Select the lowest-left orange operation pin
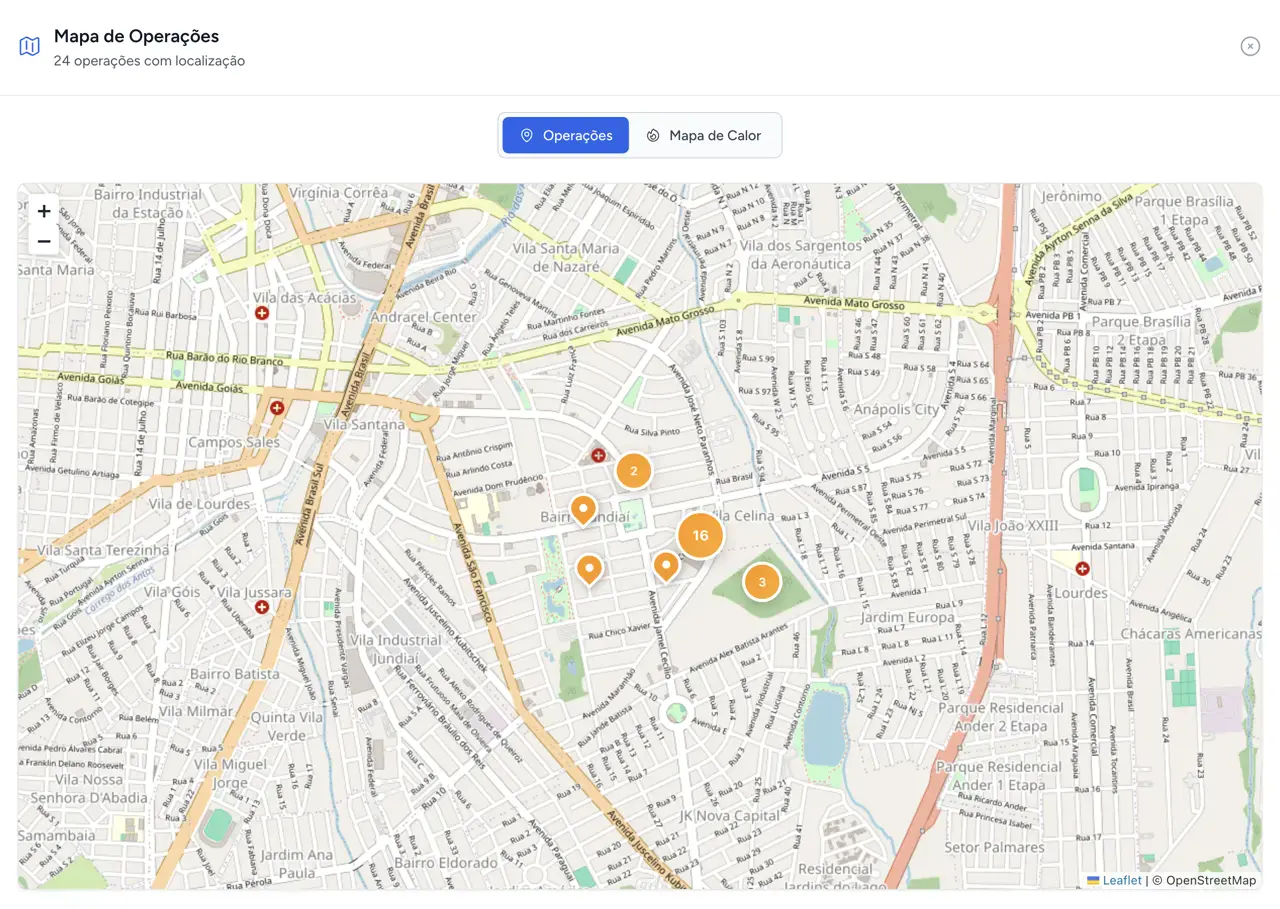Viewport: 1280px width, 909px height. coord(590,568)
